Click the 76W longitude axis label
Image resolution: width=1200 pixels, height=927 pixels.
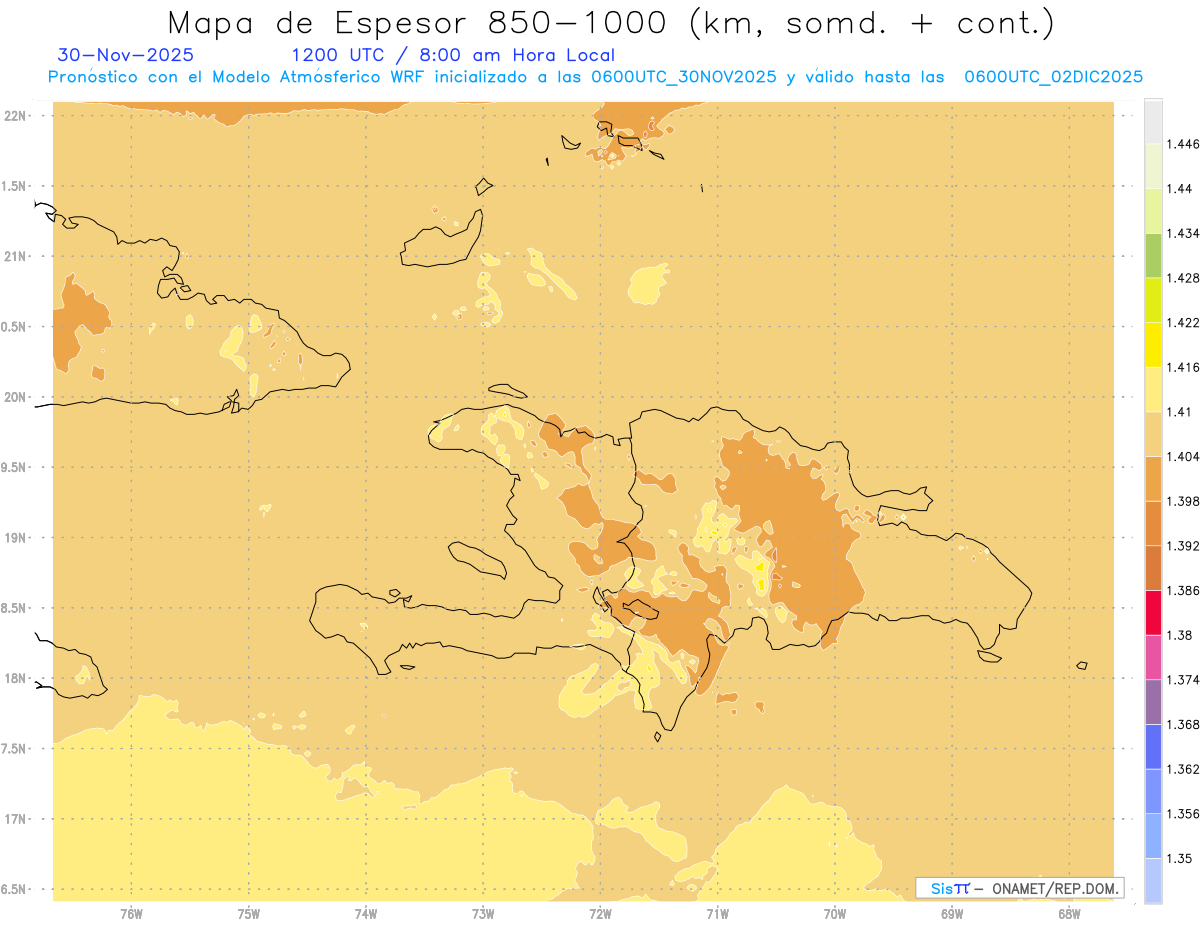(131, 913)
